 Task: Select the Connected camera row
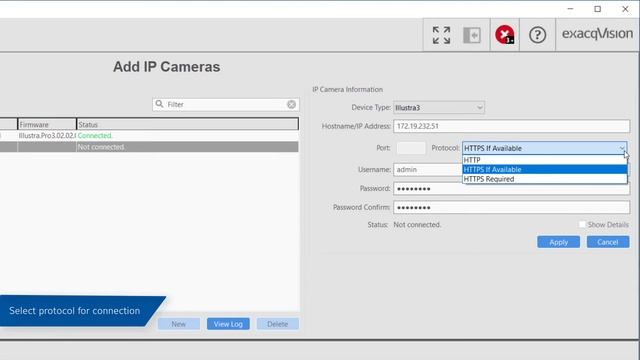[149, 136]
